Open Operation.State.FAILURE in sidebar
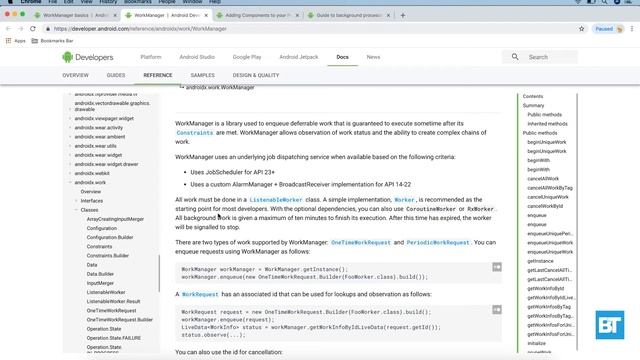The width and height of the screenshot is (640, 360). (113, 338)
